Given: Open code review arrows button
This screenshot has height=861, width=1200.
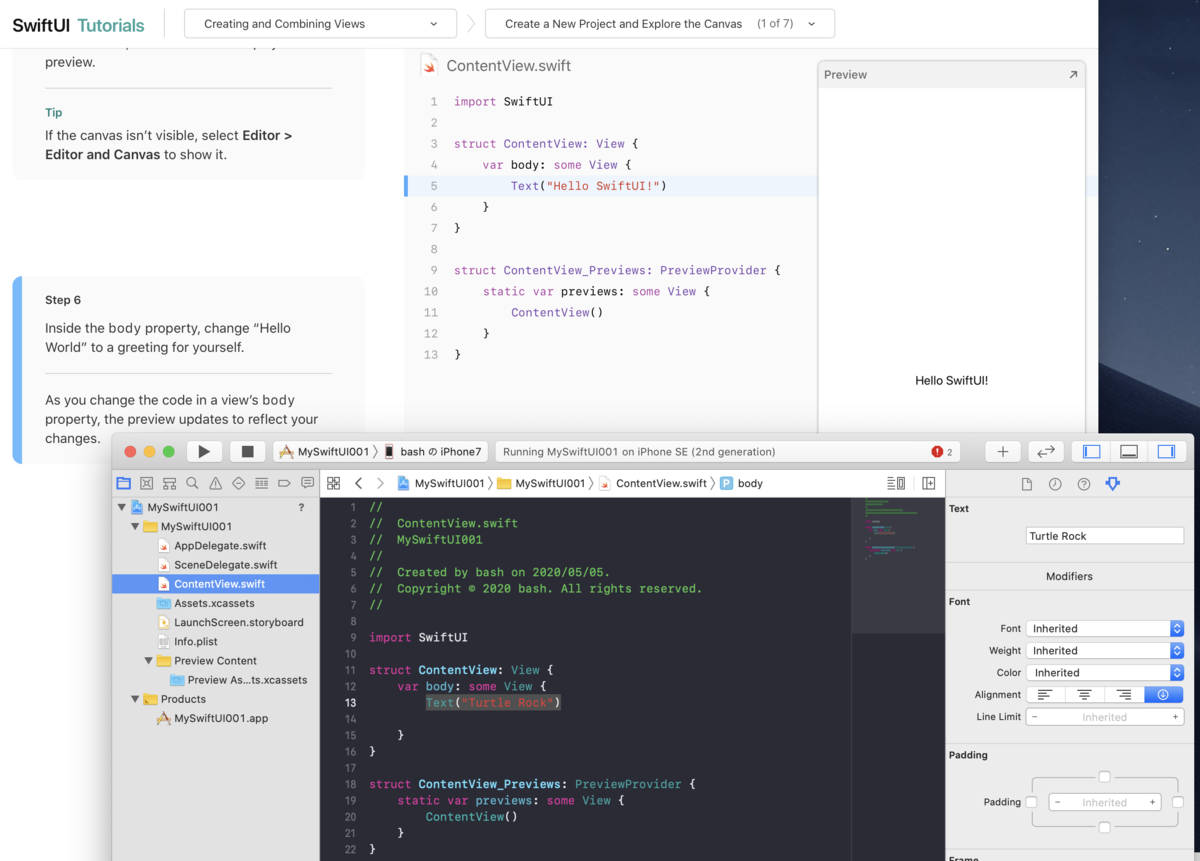Looking at the screenshot, I should (1046, 452).
